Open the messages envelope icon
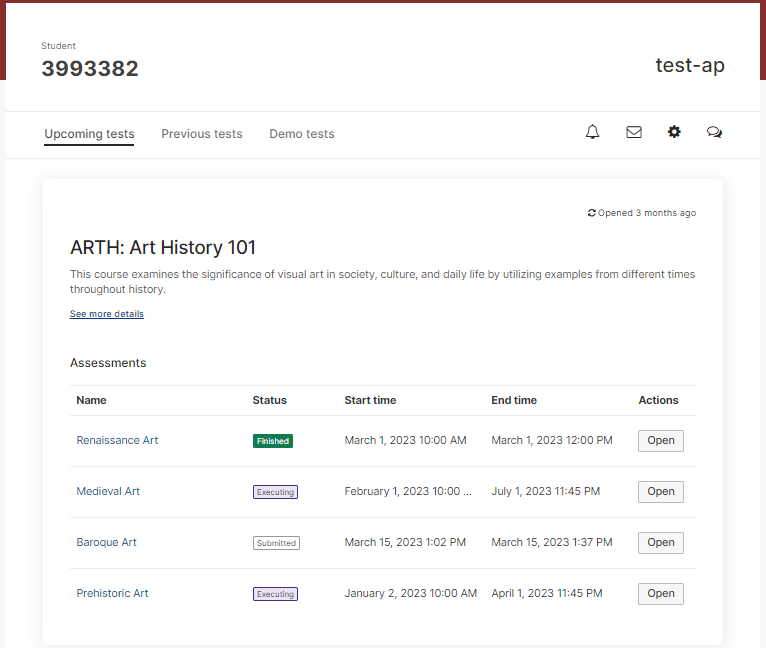Image resolution: width=766 pixels, height=648 pixels. [x=634, y=132]
